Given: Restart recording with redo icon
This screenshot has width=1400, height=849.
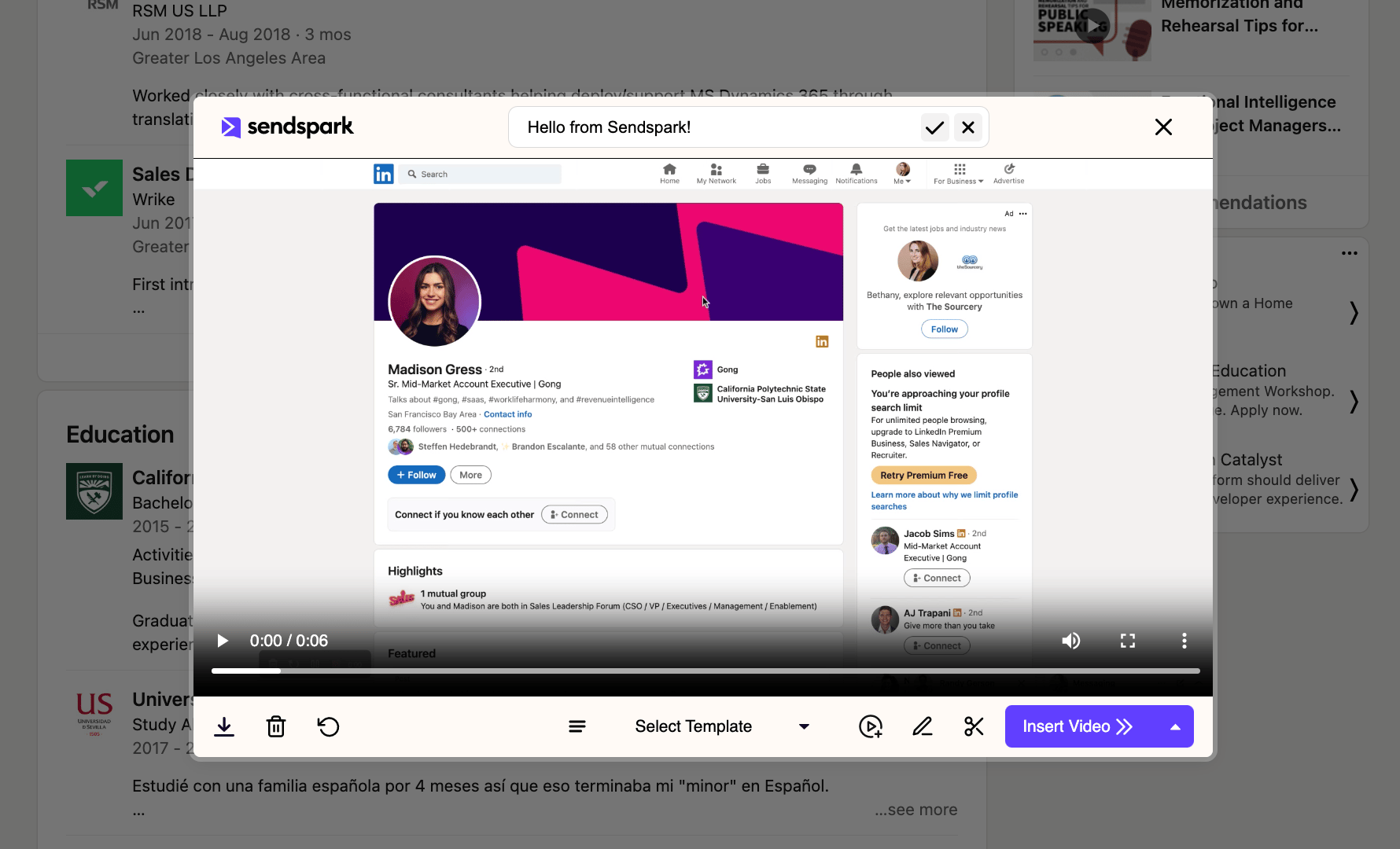Looking at the screenshot, I should point(328,726).
